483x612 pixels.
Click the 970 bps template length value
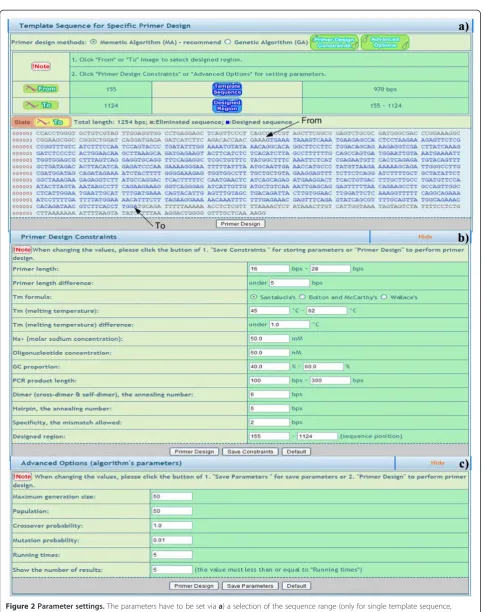click(385, 89)
